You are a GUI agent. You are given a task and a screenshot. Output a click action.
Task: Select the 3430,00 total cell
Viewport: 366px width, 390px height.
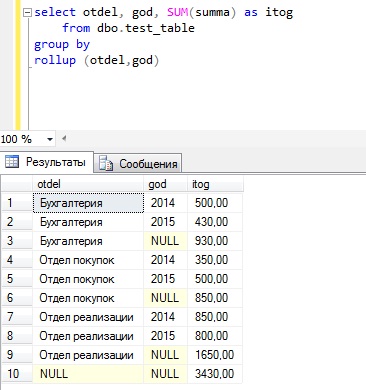tap(215, 374)
